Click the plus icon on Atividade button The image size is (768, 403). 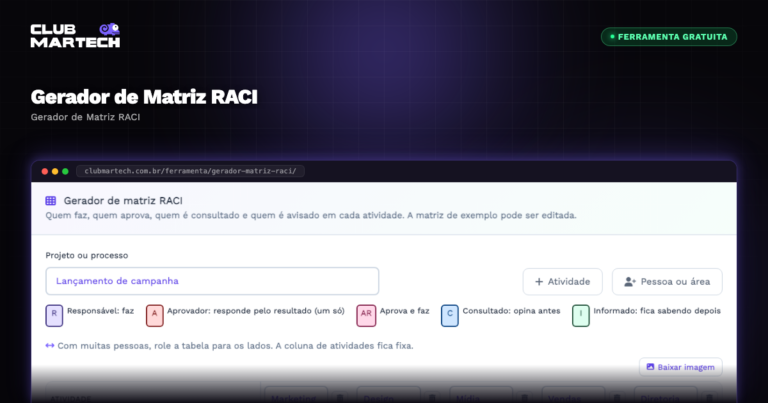539,282
